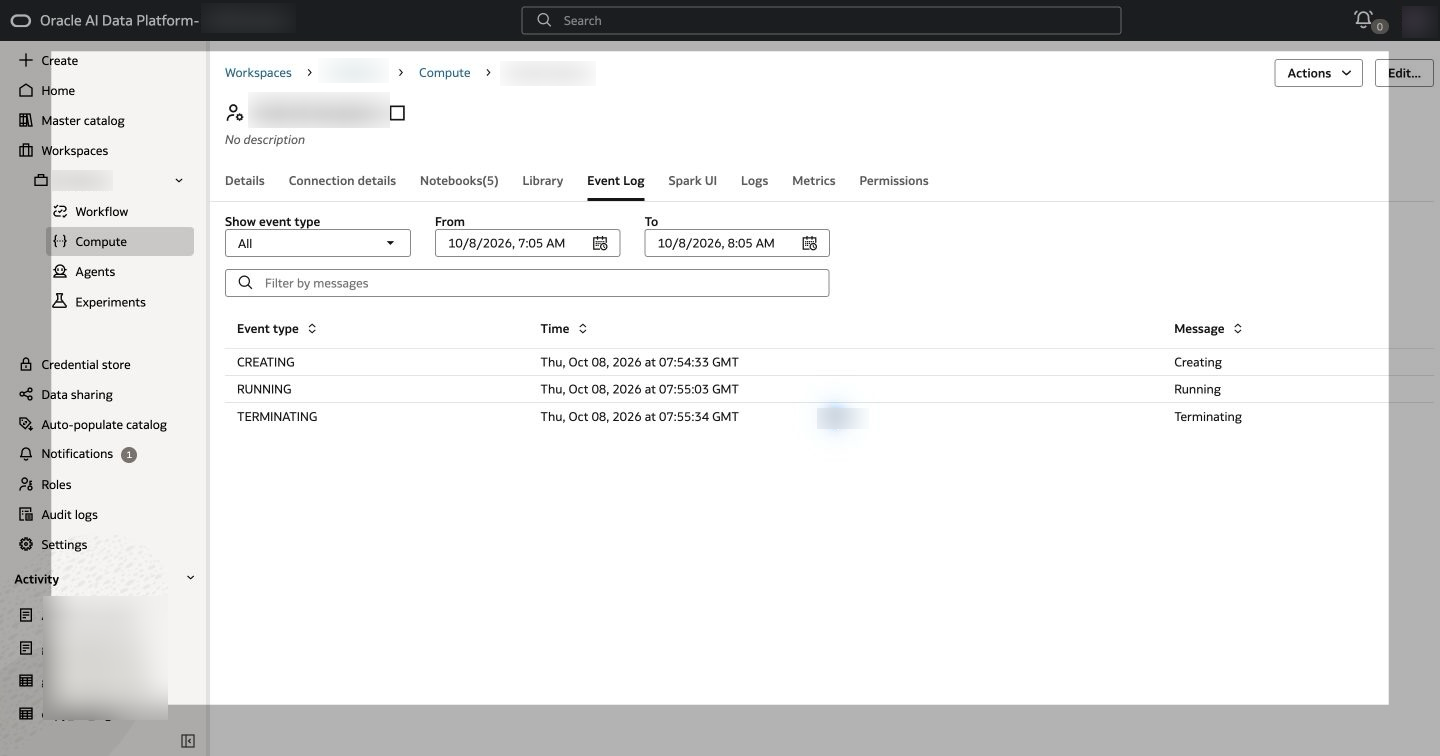Switch to the Details tab
This screenshot has width=1440, height=756.
pyautogui.click(x=245, y=181)
